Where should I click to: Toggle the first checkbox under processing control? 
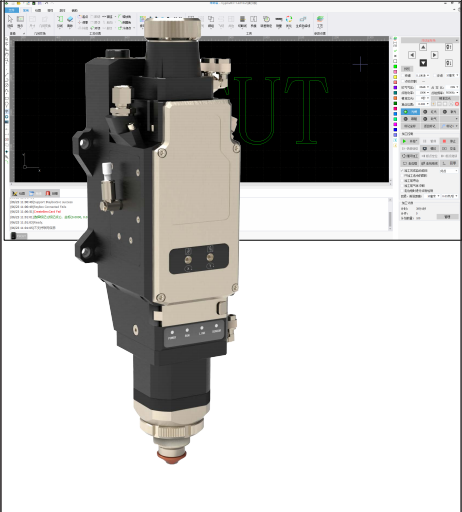click(403, 171)
